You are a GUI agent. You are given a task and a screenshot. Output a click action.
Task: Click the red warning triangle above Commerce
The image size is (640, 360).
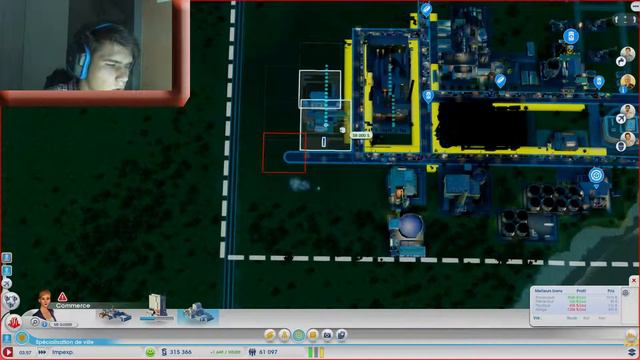pyautogui.click(x=62, y=297)
